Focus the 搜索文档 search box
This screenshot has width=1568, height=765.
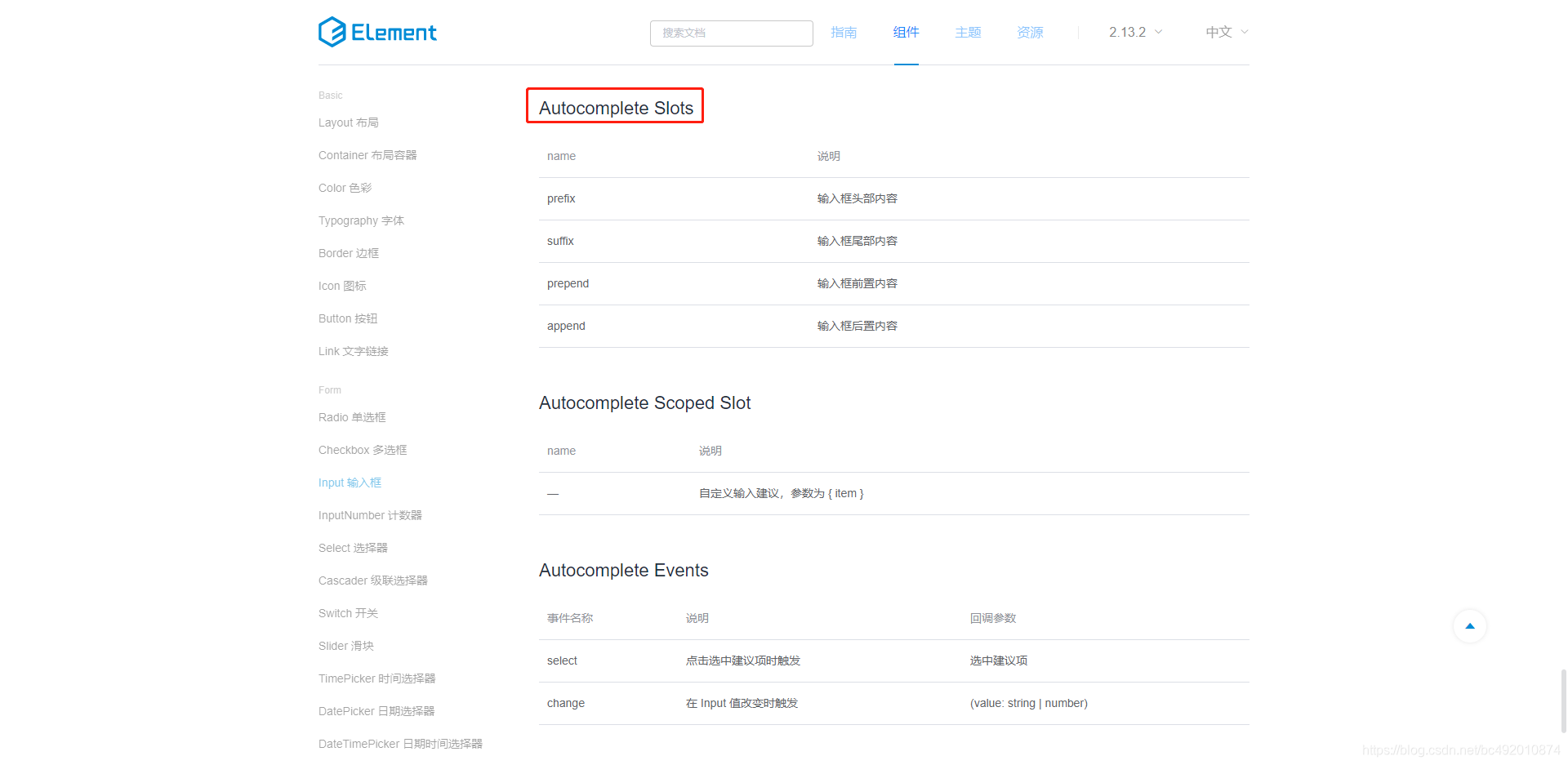[x=731, y=33]
